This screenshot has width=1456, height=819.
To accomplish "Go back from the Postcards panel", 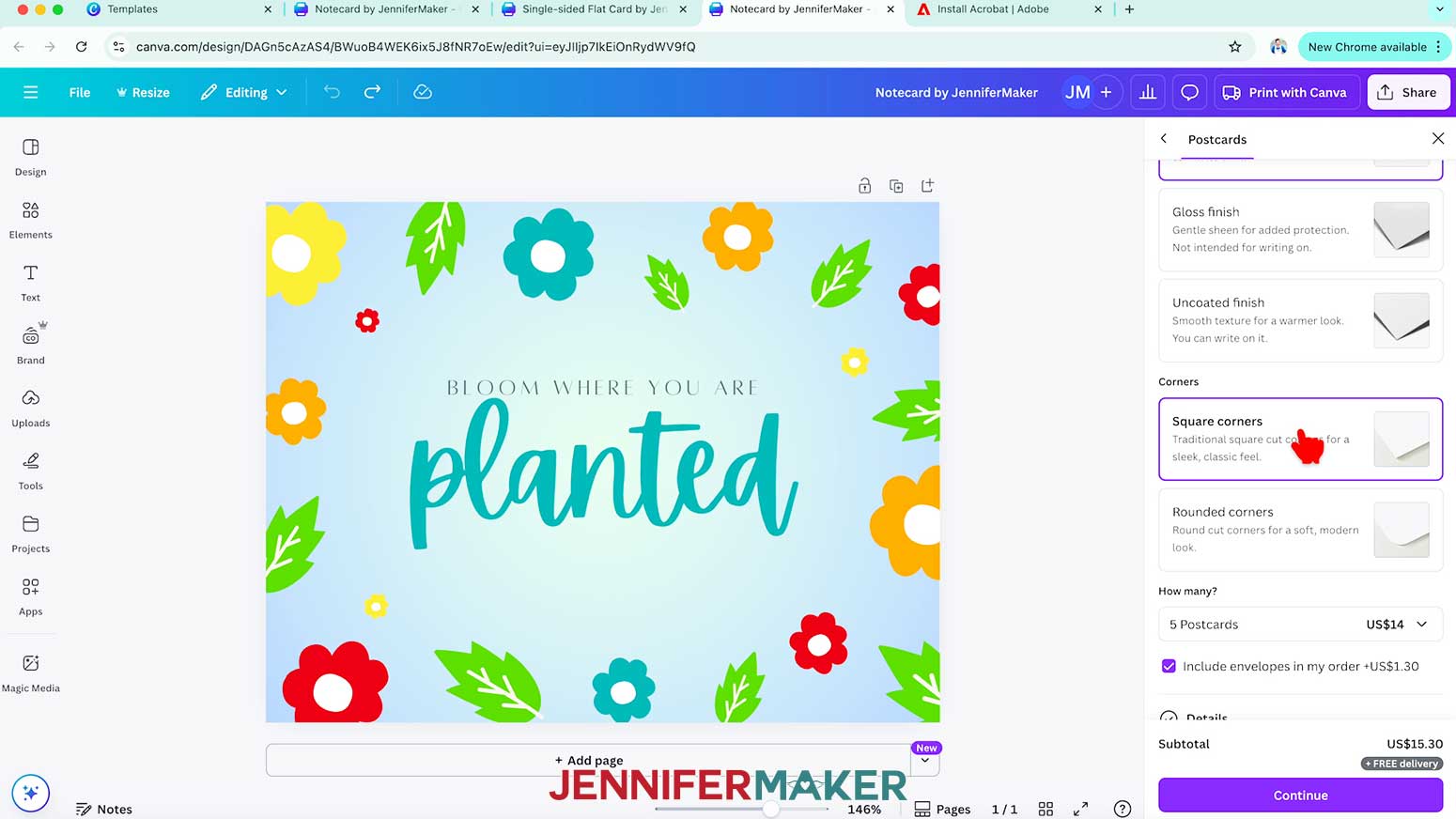I will tap(1164, 139).
